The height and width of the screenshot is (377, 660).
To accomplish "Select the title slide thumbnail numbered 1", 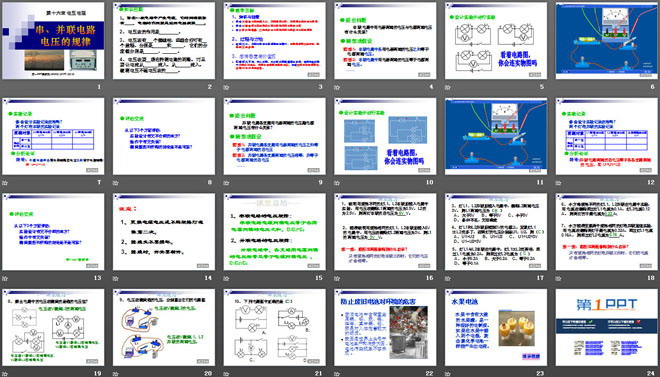I will (x=53, y=40).
